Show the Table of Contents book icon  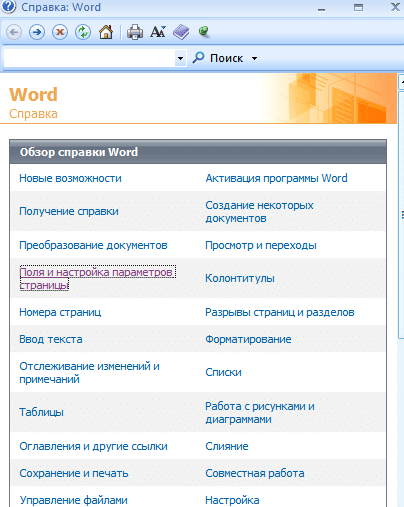tap(181, 32)
